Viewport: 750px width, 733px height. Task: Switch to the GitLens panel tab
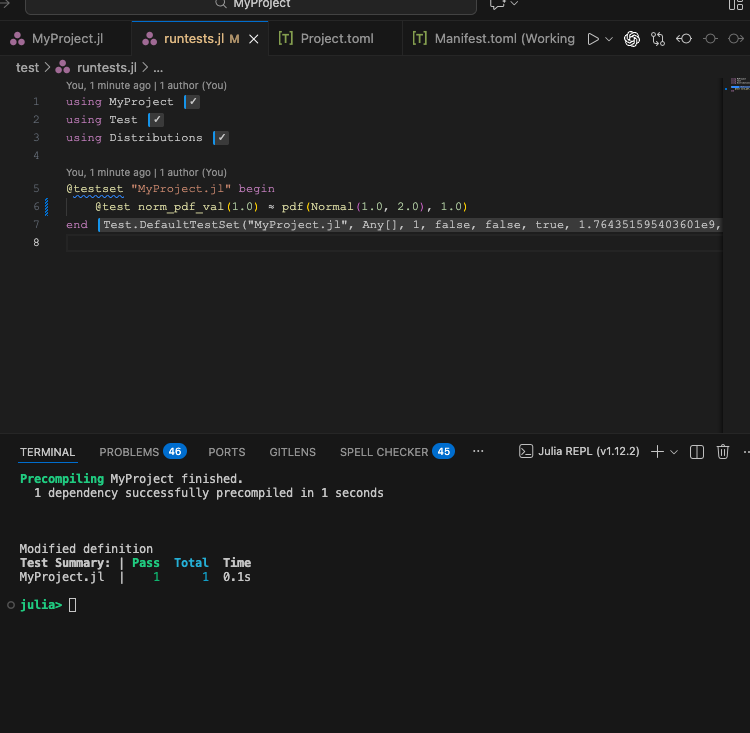tap(292, 452)
